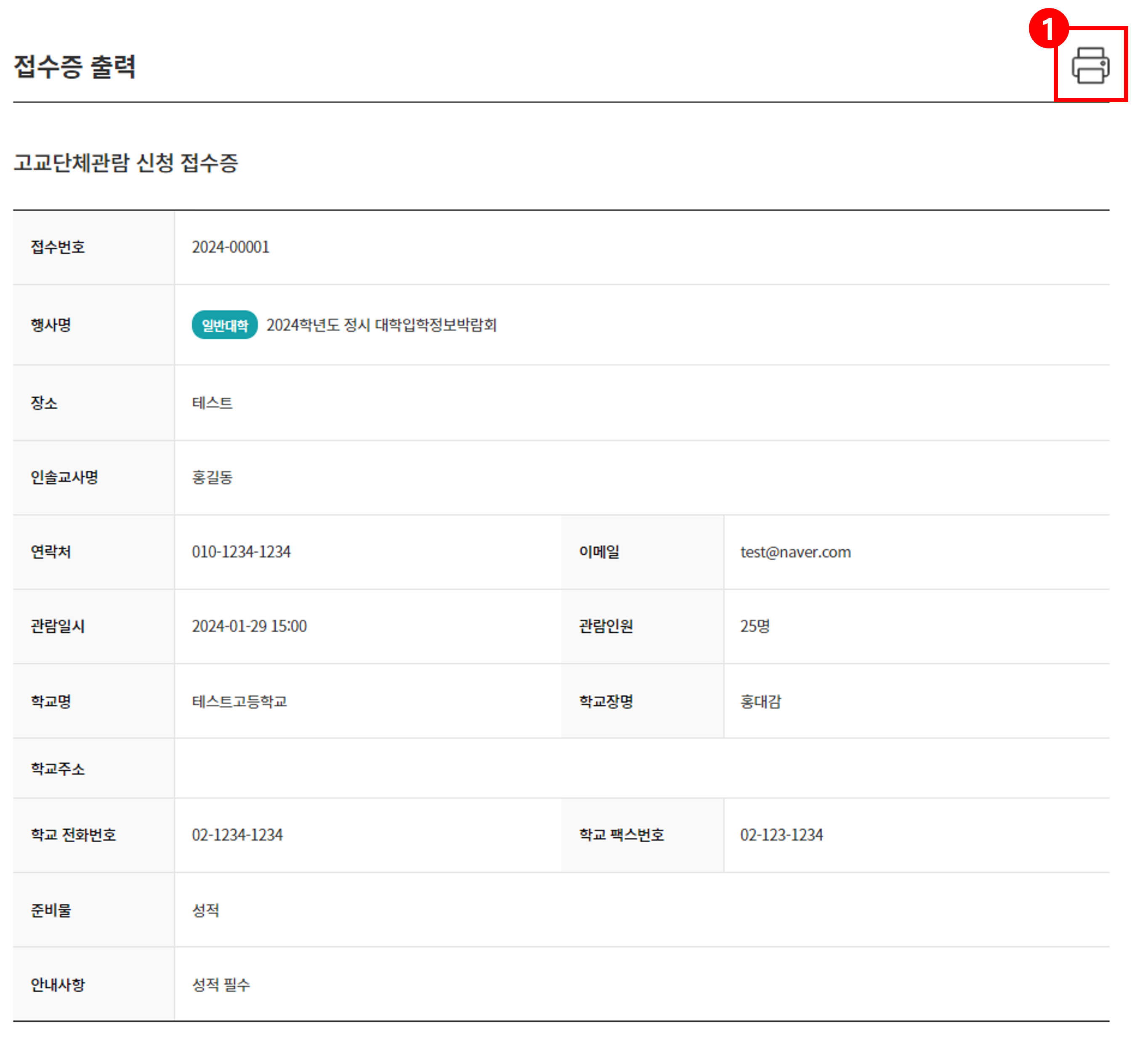Select the 장소 value 테스트
This screenshot has height=1041, width=1148.
click(x=213, y=403)
